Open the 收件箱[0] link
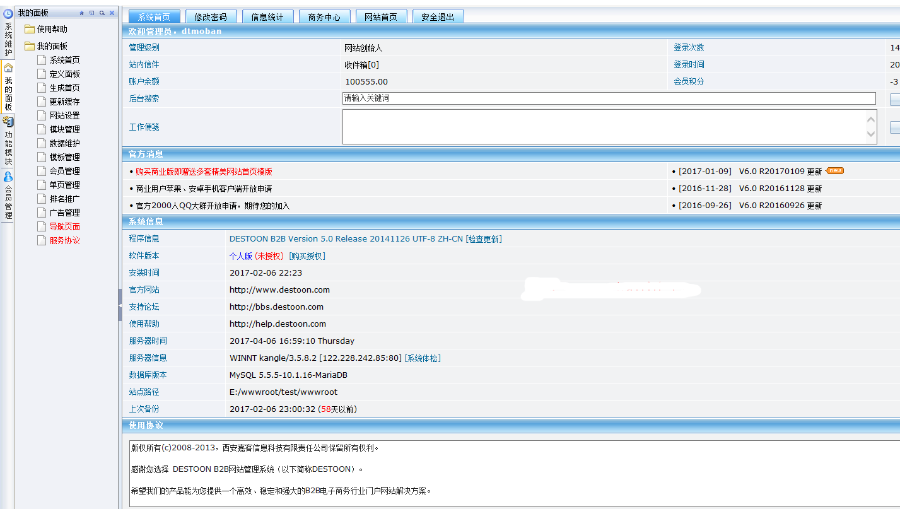 click(362, 65)
